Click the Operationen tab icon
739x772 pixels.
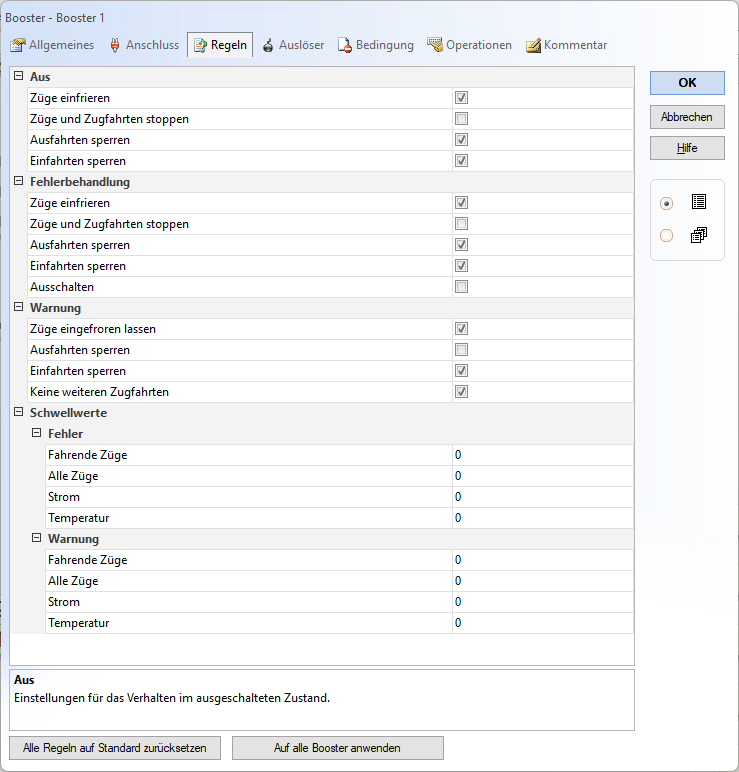(434, 45)
